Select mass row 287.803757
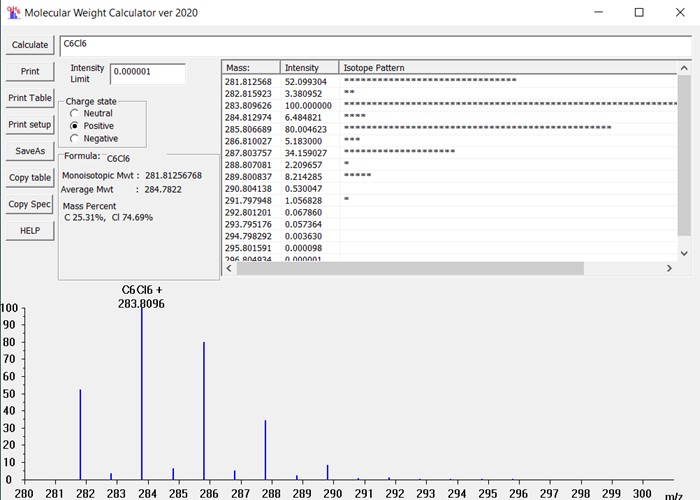Viewport: 700px width, 500px height. point(450,153)
